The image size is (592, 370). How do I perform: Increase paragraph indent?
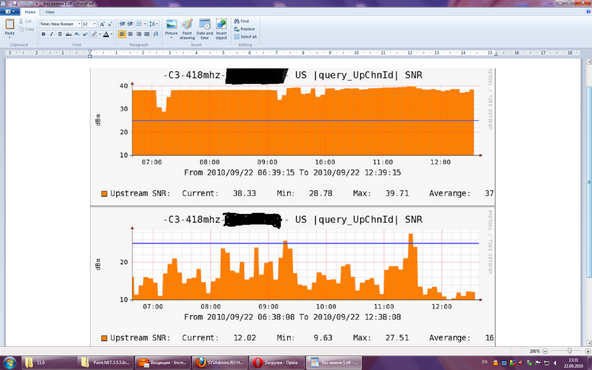tap(130, 24)
